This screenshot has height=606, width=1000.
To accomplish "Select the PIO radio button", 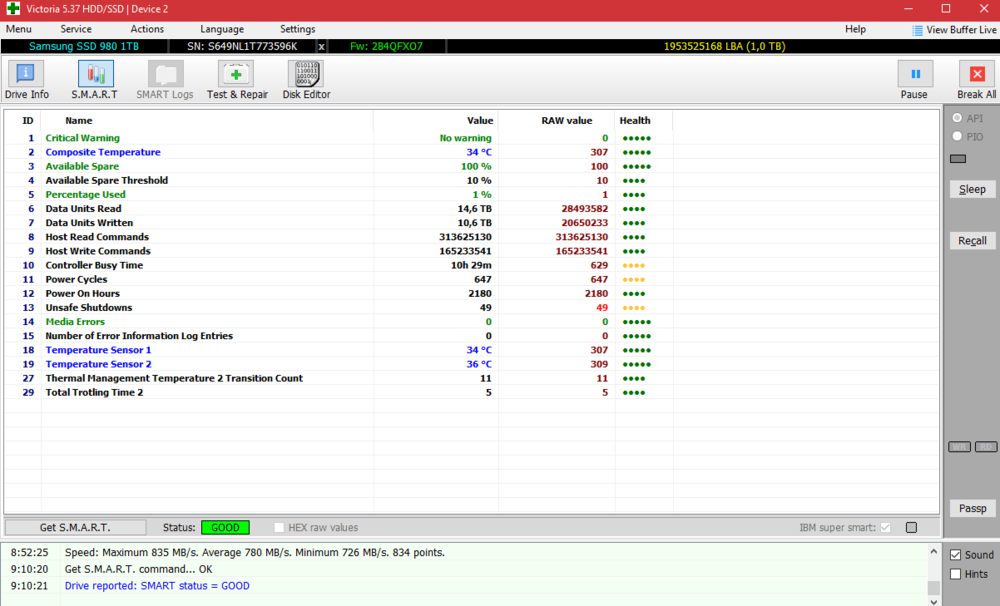I will click(957, 136).
